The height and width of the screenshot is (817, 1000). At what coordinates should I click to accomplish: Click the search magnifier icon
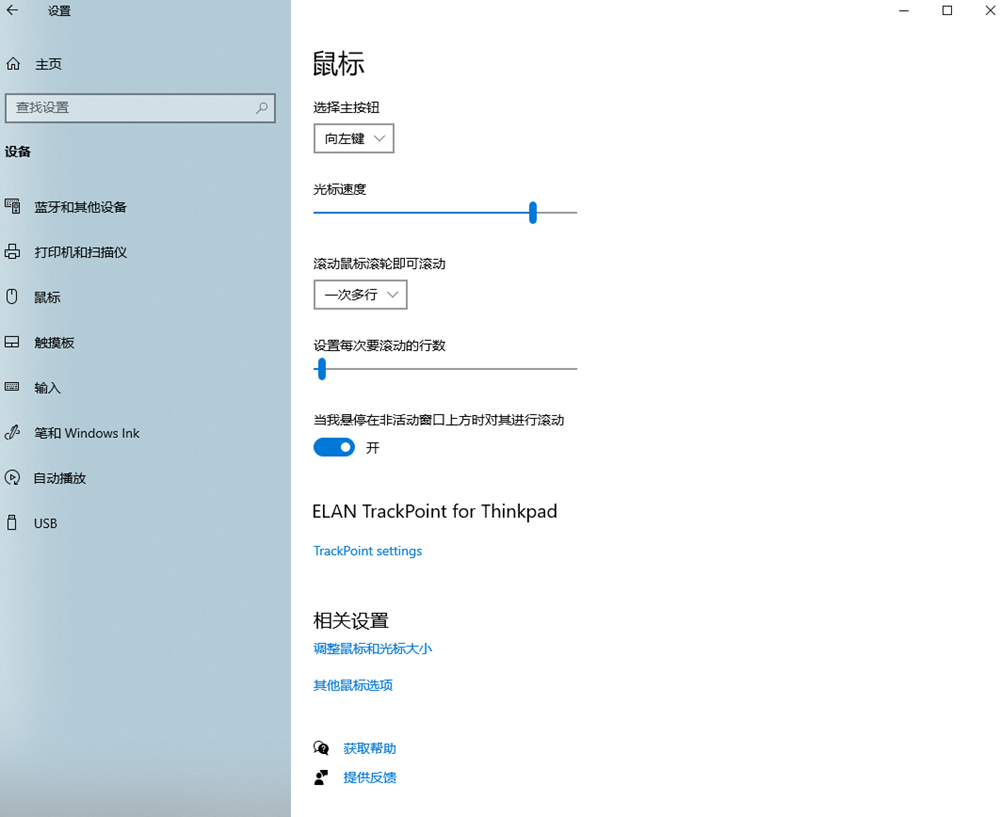point(262,108)
